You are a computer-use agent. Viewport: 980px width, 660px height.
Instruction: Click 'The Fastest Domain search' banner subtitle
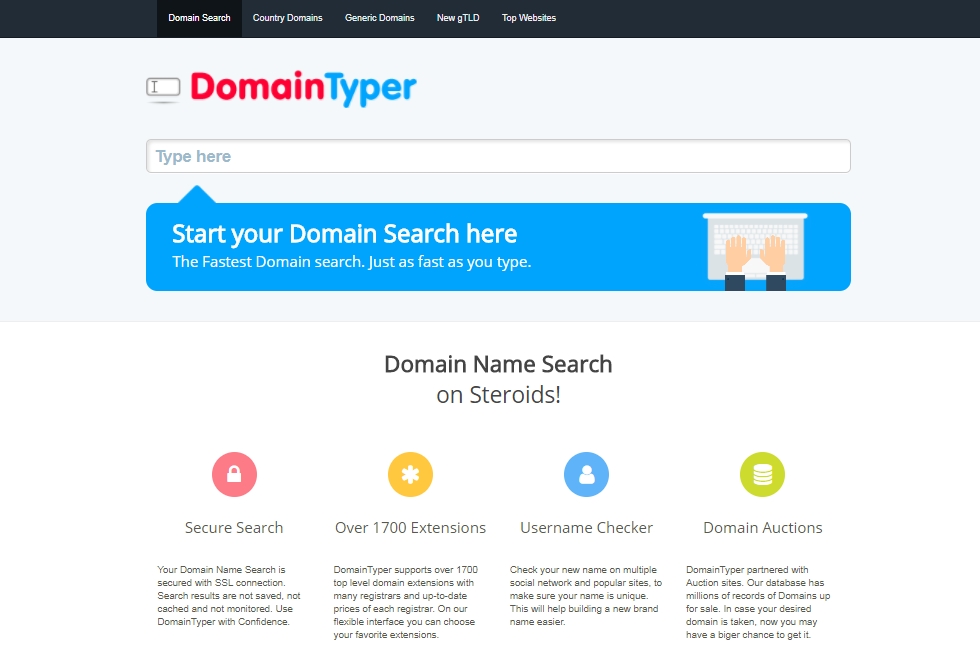coord(351,262)
